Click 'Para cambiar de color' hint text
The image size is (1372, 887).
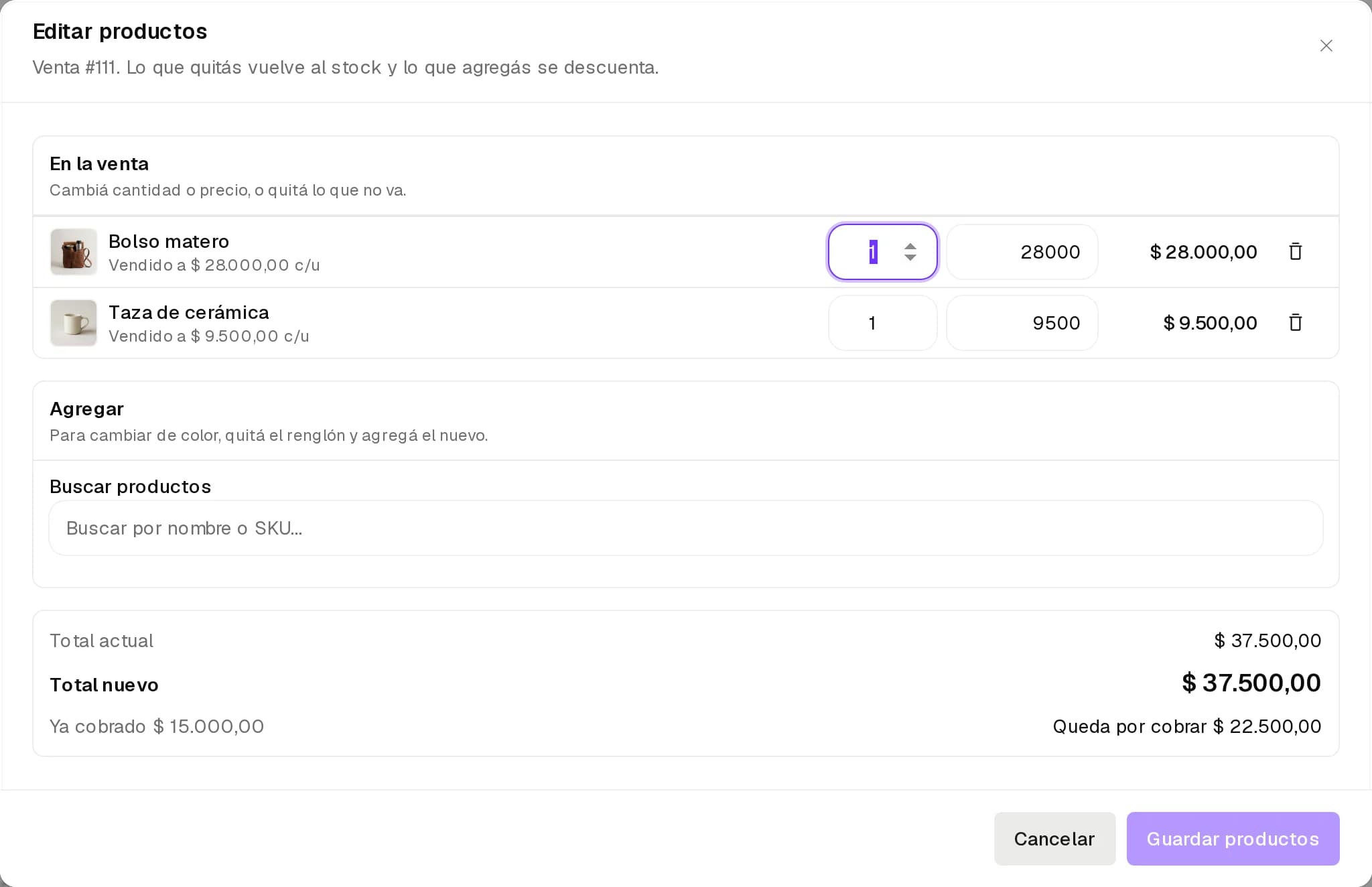click(269, 435)
